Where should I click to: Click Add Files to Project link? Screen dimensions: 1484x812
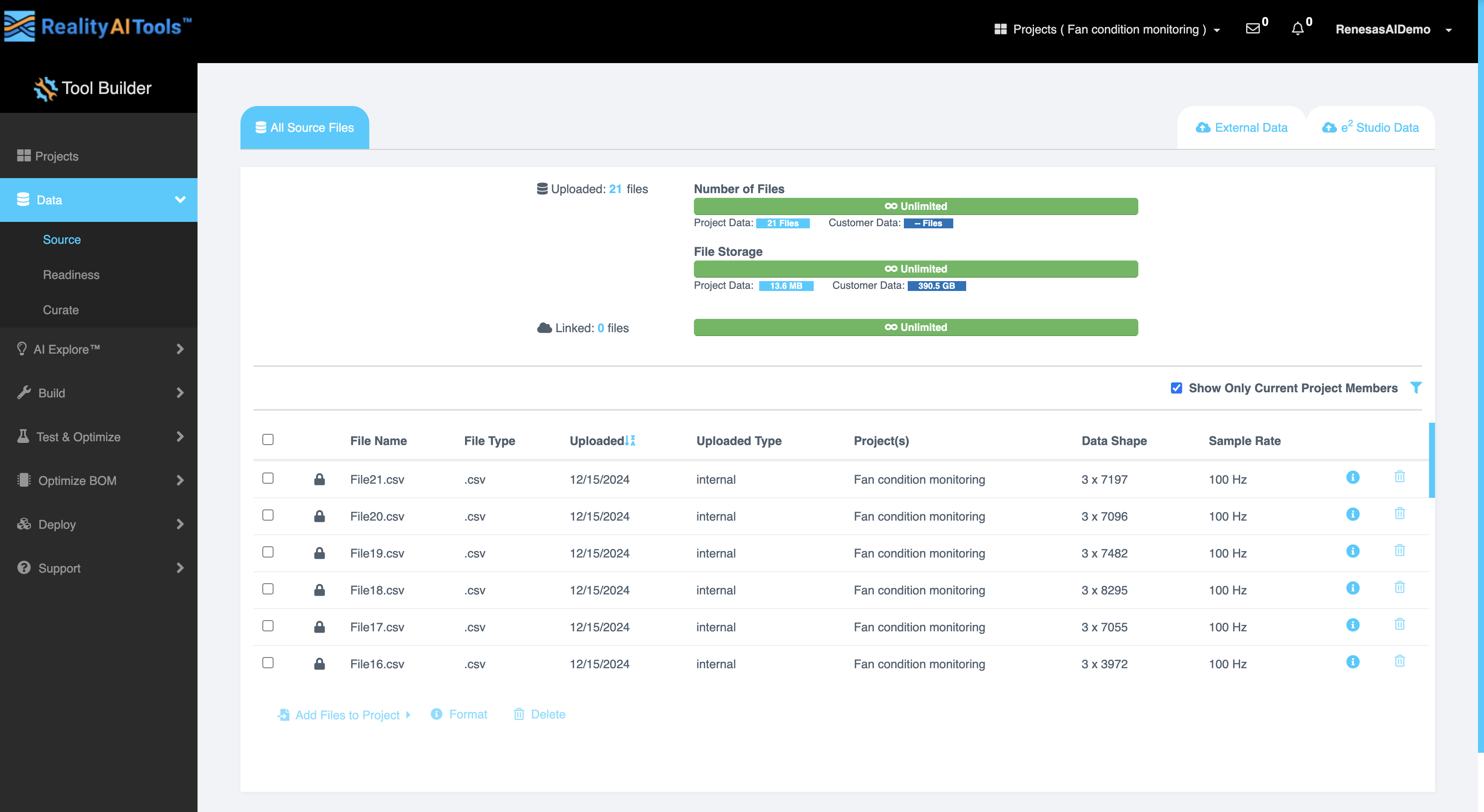click(347, 715)
